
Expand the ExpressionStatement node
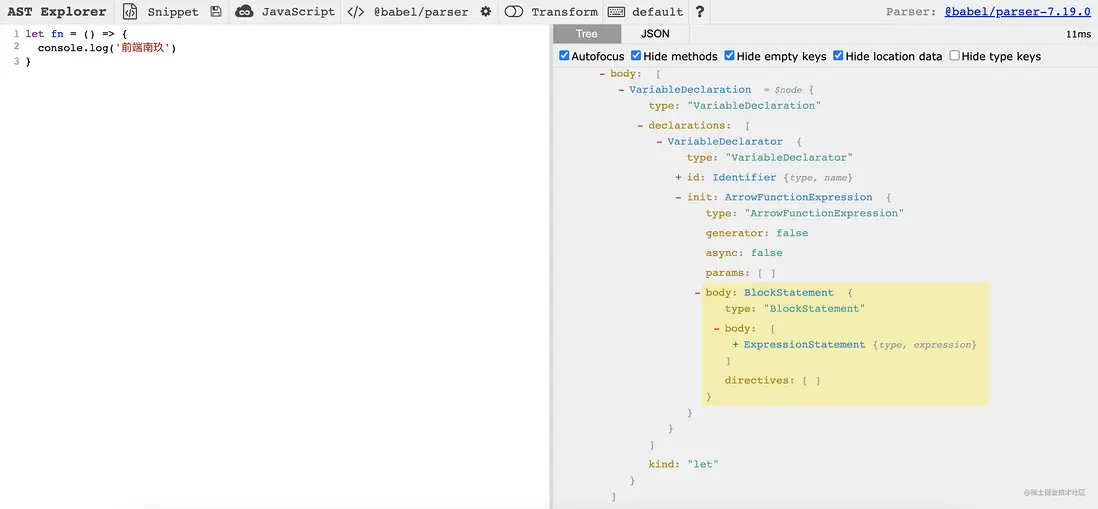[x=735, y=344]
